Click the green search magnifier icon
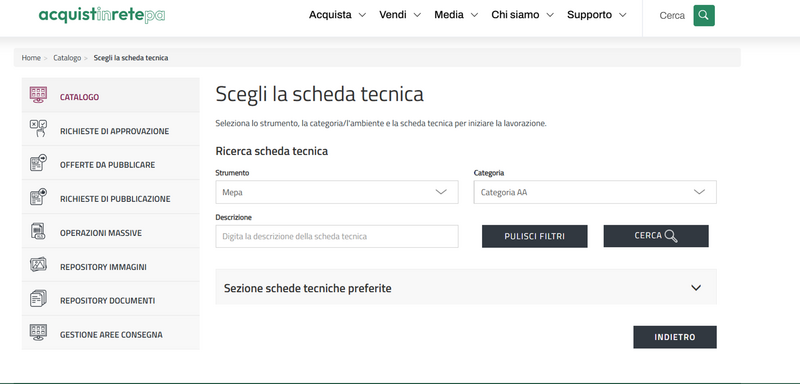The image size is (800, 384). (704, 15)
